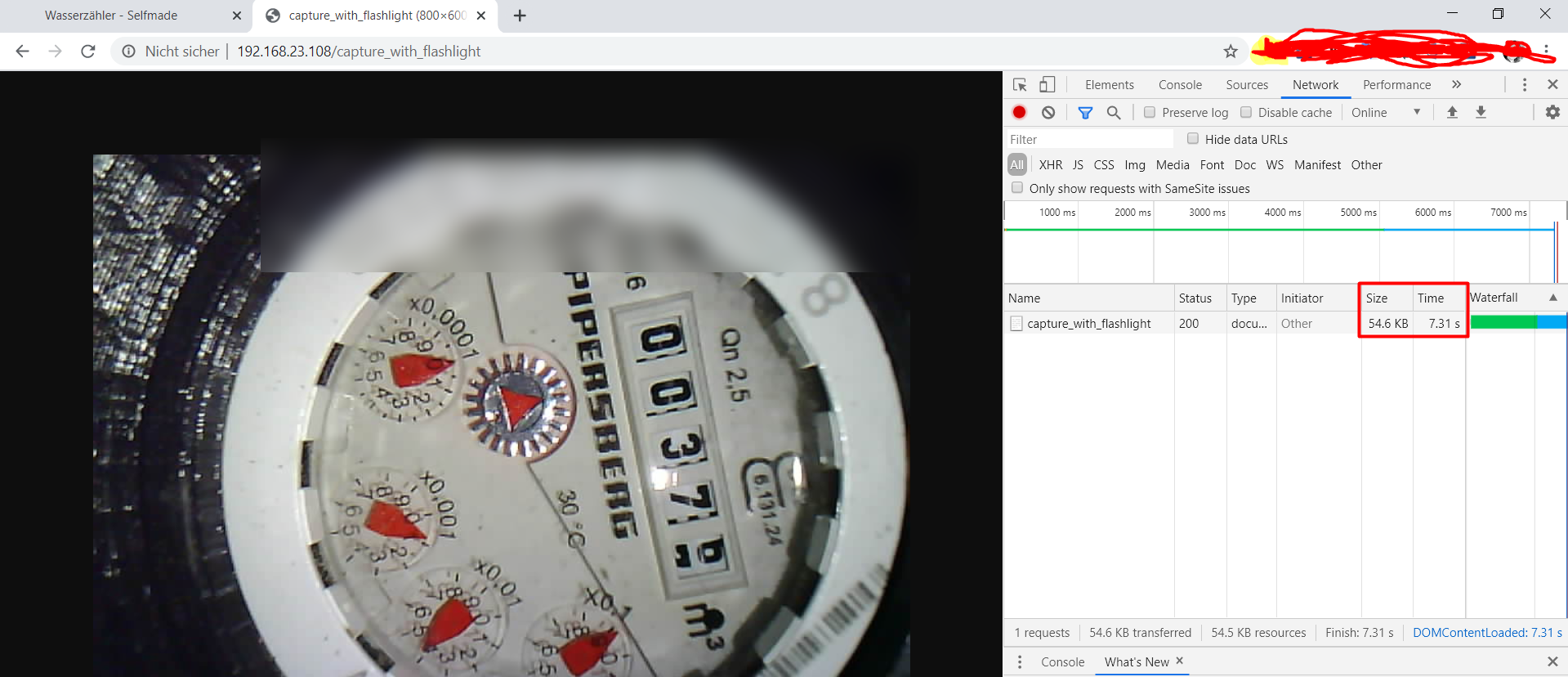
Task: Focus the network Filter text field
Action: pyautogui.click(x=1091, y=139)
